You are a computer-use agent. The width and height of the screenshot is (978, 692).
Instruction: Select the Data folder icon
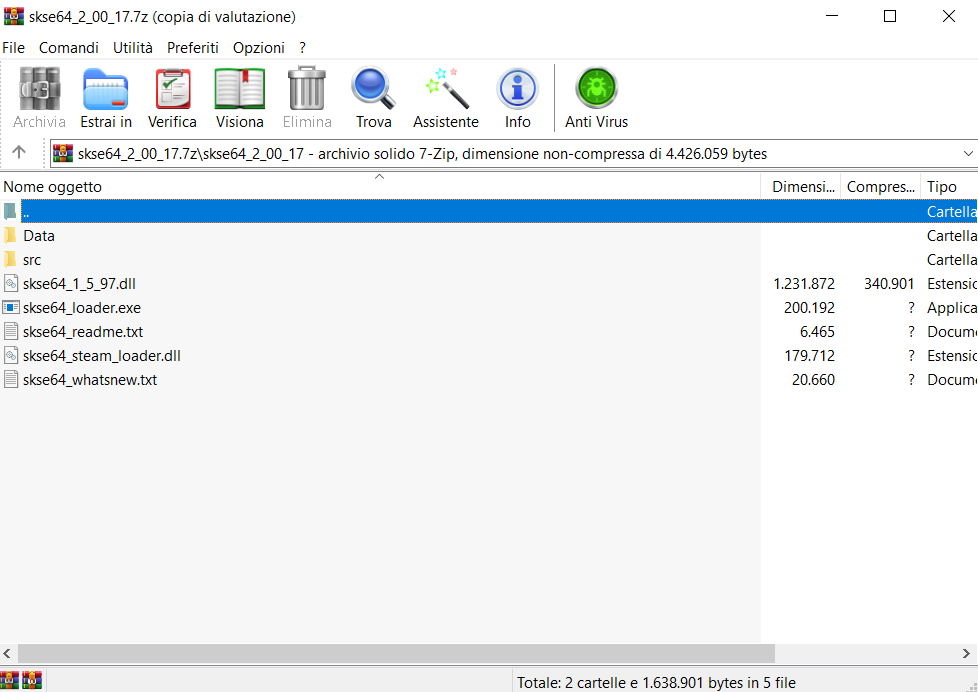pyautogui.click(x=10, y=235)
